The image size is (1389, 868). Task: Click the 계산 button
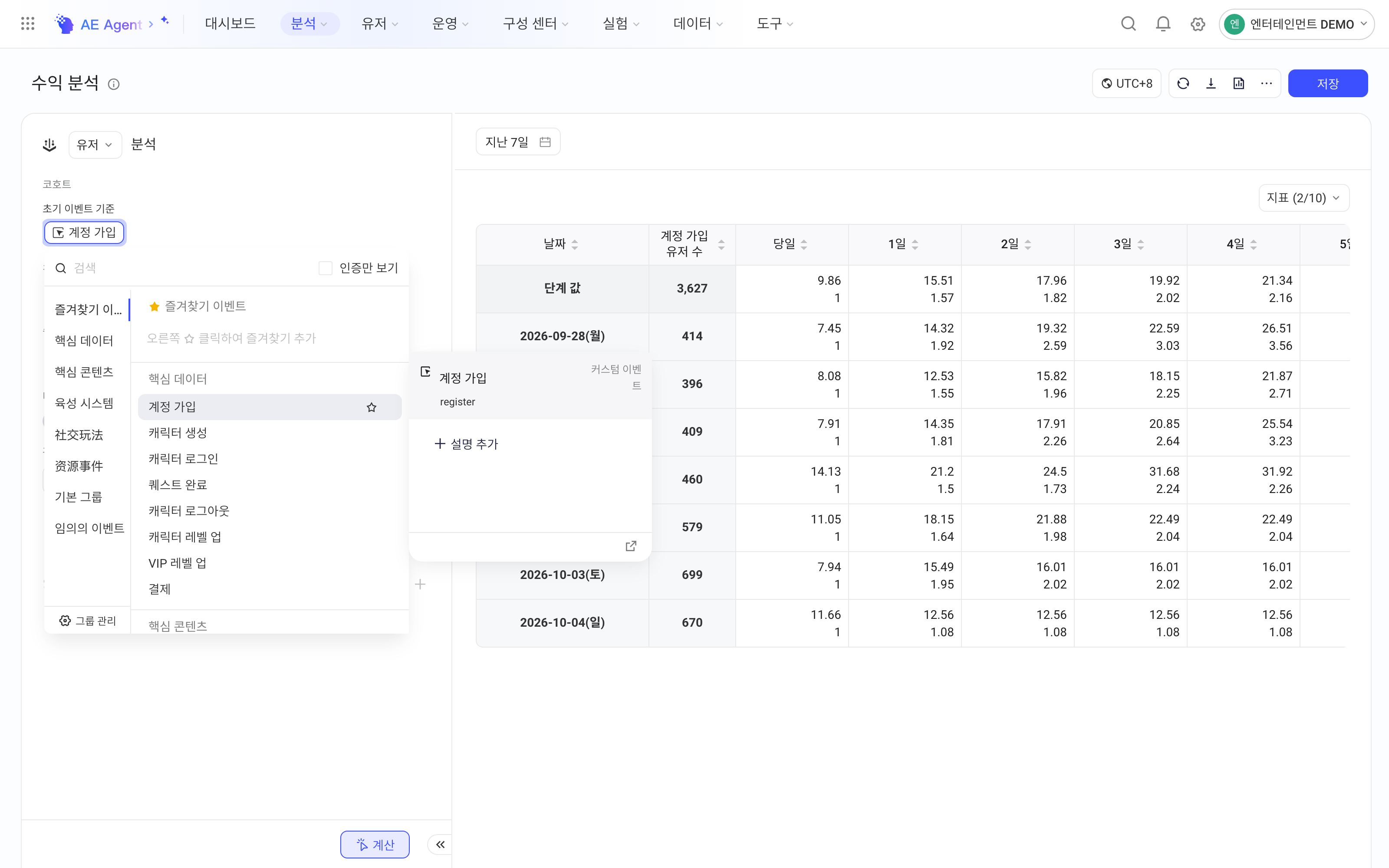point(374,844)
